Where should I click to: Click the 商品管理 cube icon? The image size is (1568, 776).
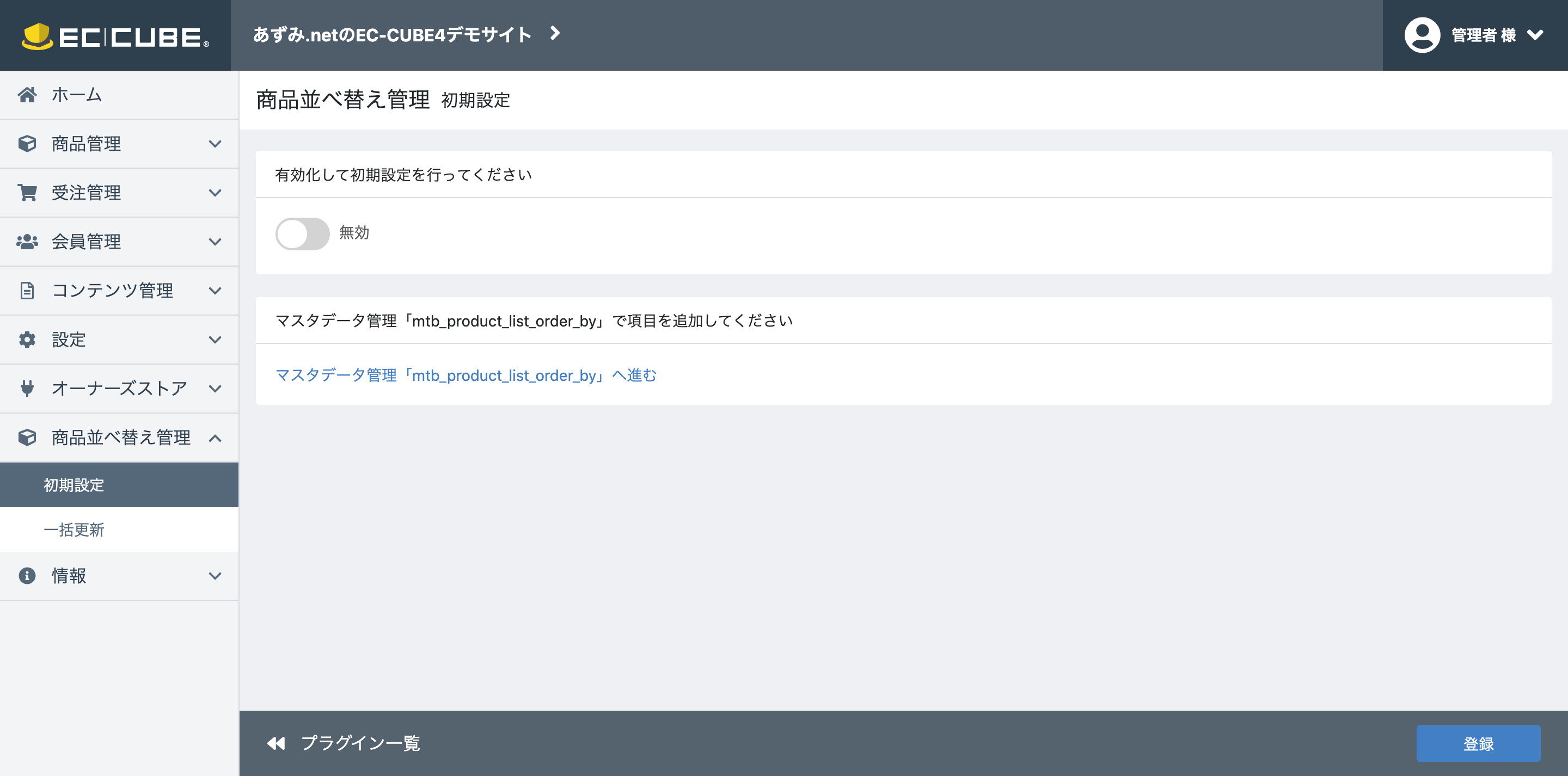[27, 144]
